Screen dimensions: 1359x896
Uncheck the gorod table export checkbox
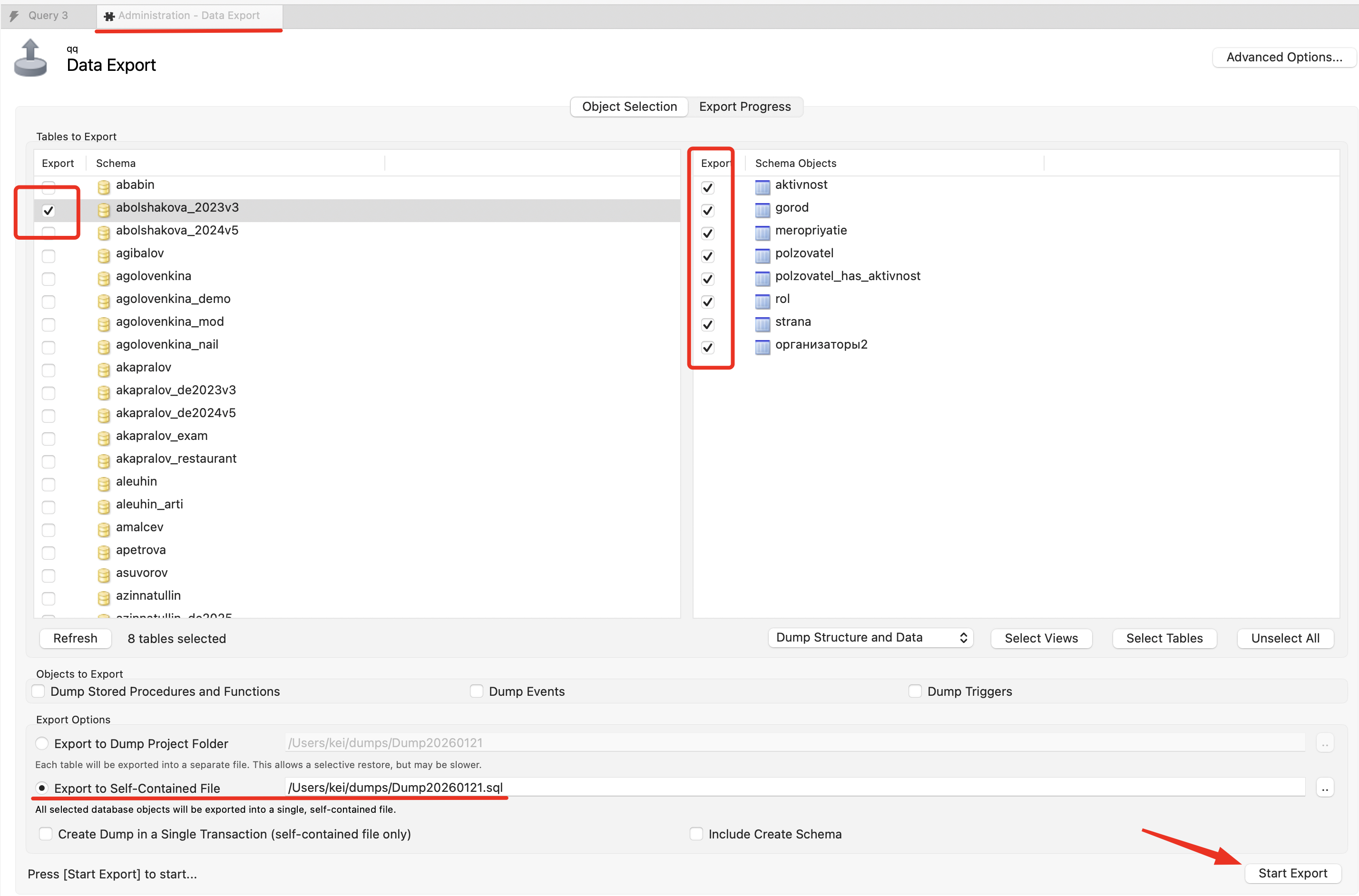(707, 210)
